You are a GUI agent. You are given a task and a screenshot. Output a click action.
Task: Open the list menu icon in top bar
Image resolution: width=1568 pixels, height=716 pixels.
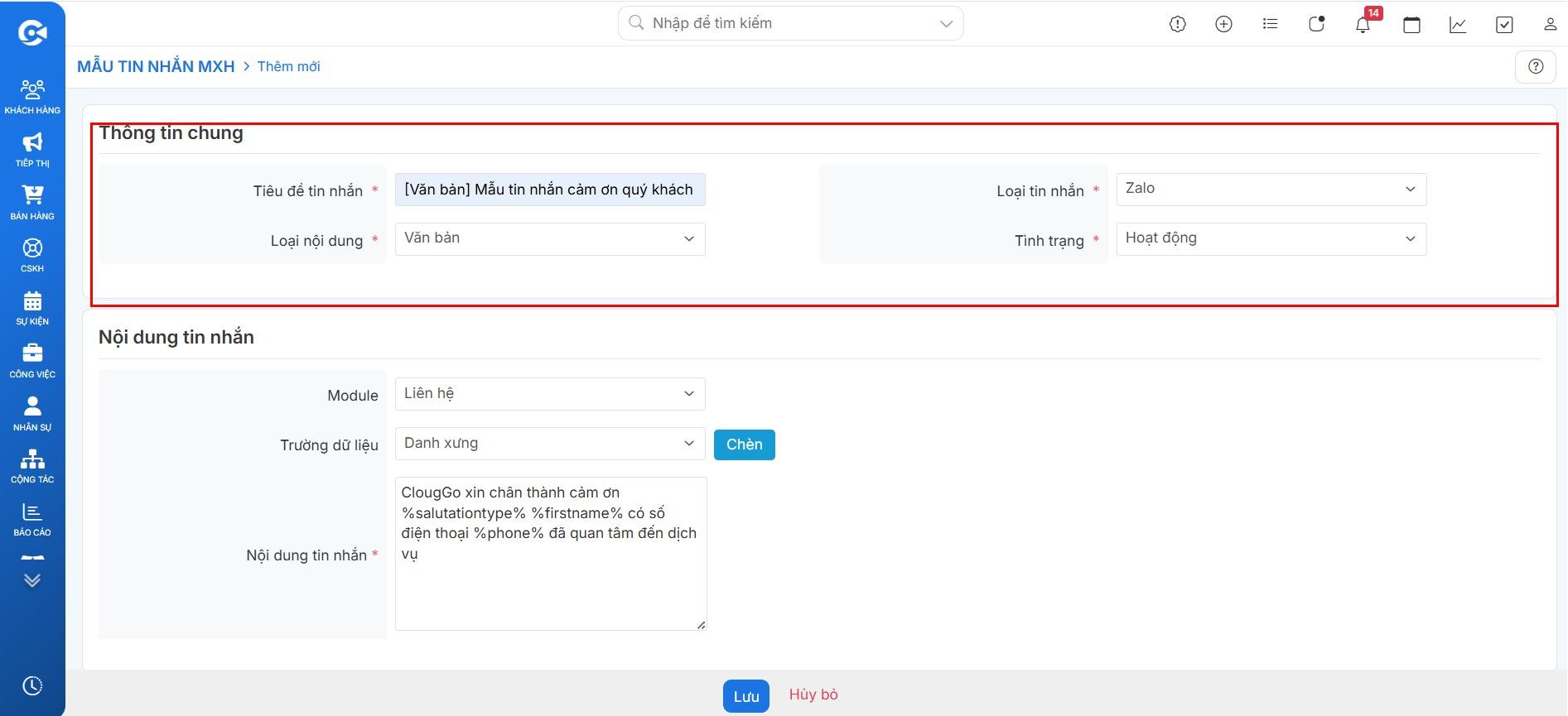tap(1270, 24)
